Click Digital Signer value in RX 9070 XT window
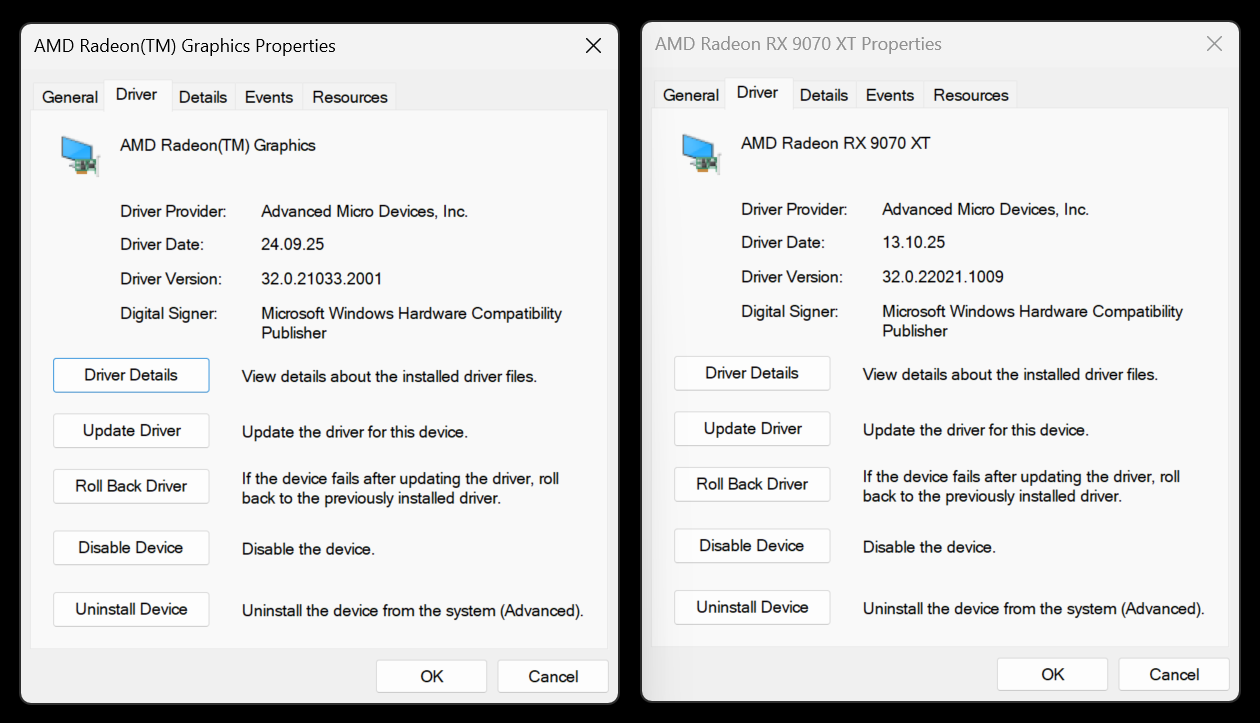The image size is (1260, 723). pos(1033,321)
